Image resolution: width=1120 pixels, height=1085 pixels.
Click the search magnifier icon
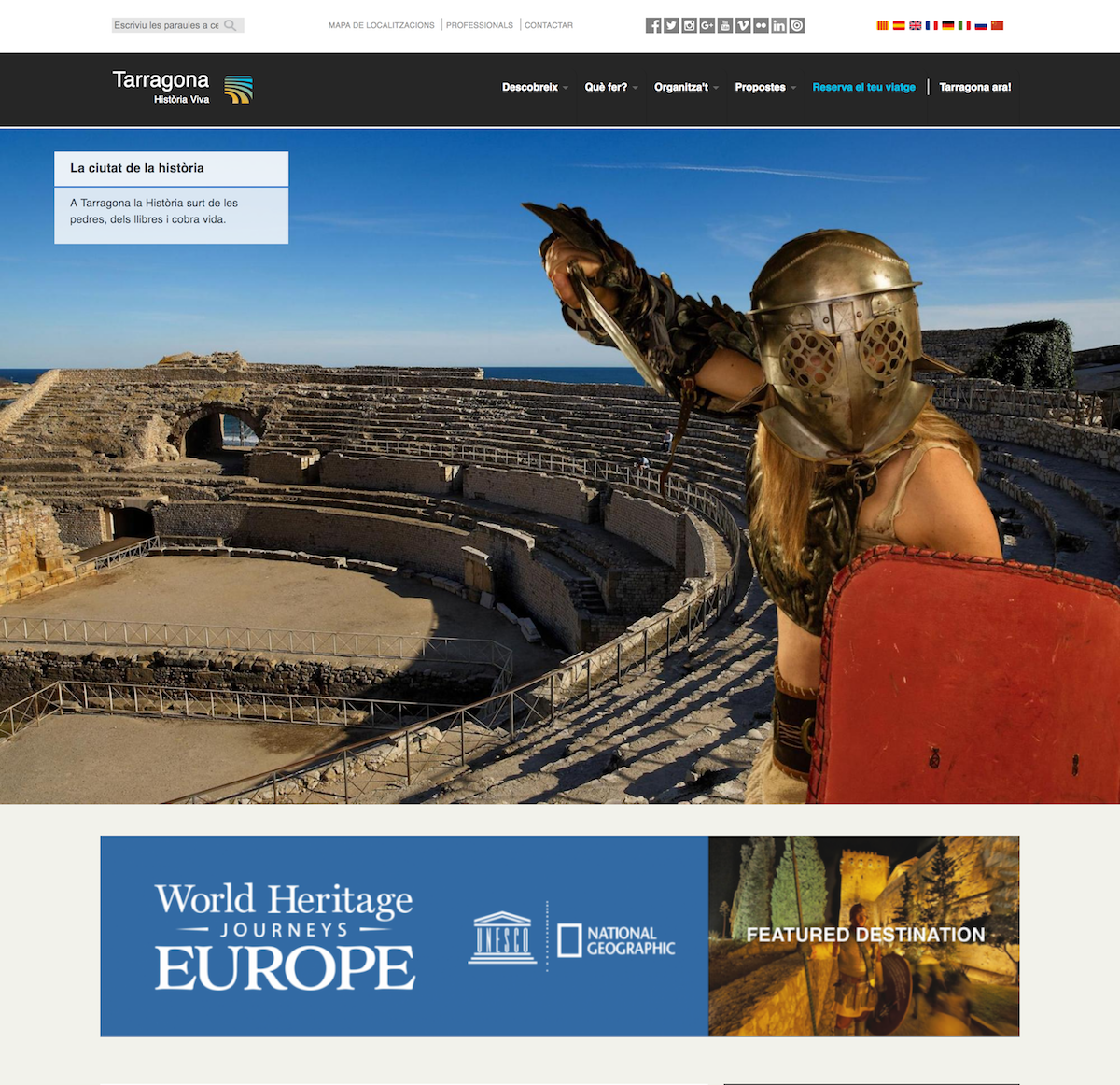pyautogui.click(x=231, y=25)
